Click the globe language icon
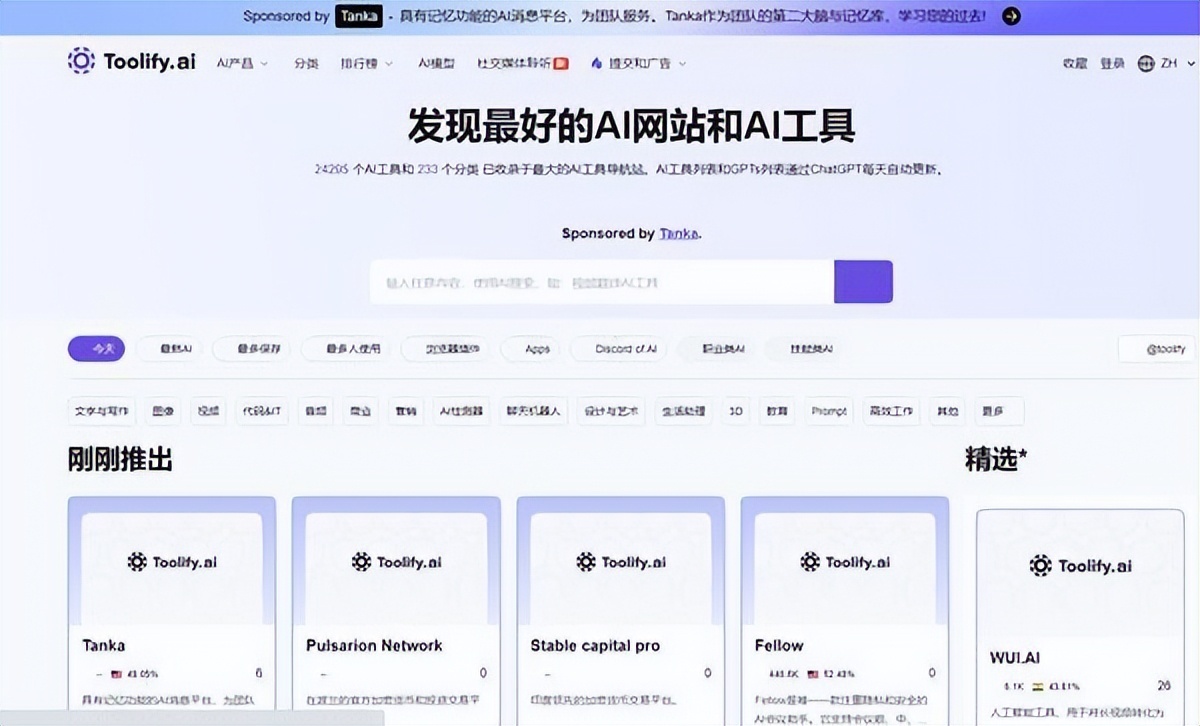Screen dimensions: 1200x726 coord(1146,63)
